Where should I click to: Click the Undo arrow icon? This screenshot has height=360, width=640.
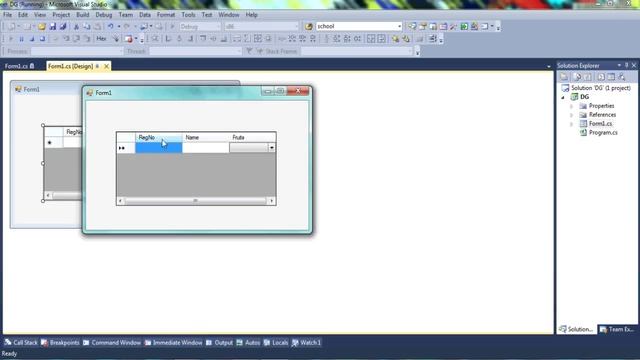pyautogui.click(x=110, y=27)
